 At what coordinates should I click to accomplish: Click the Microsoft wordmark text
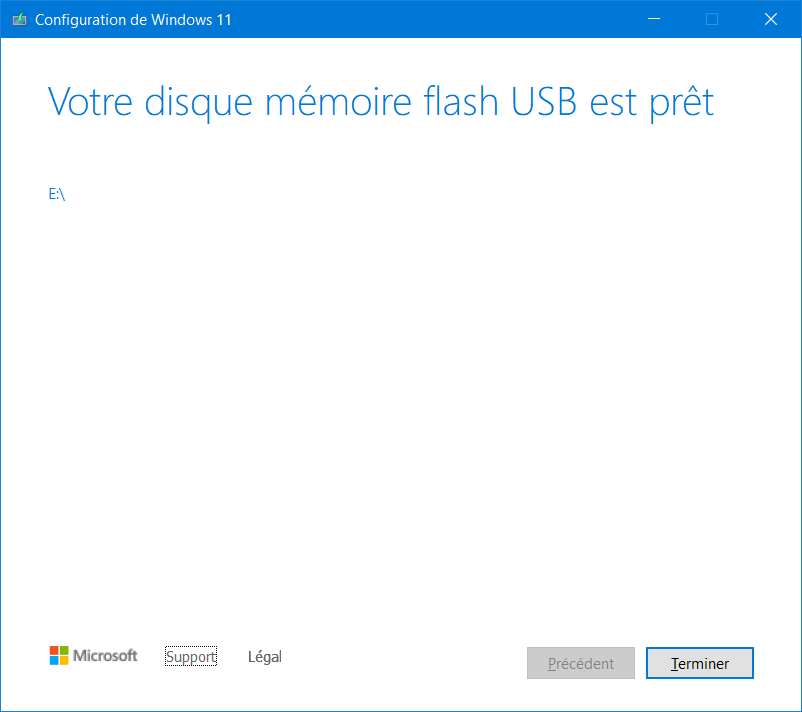(x=105, y=655)
